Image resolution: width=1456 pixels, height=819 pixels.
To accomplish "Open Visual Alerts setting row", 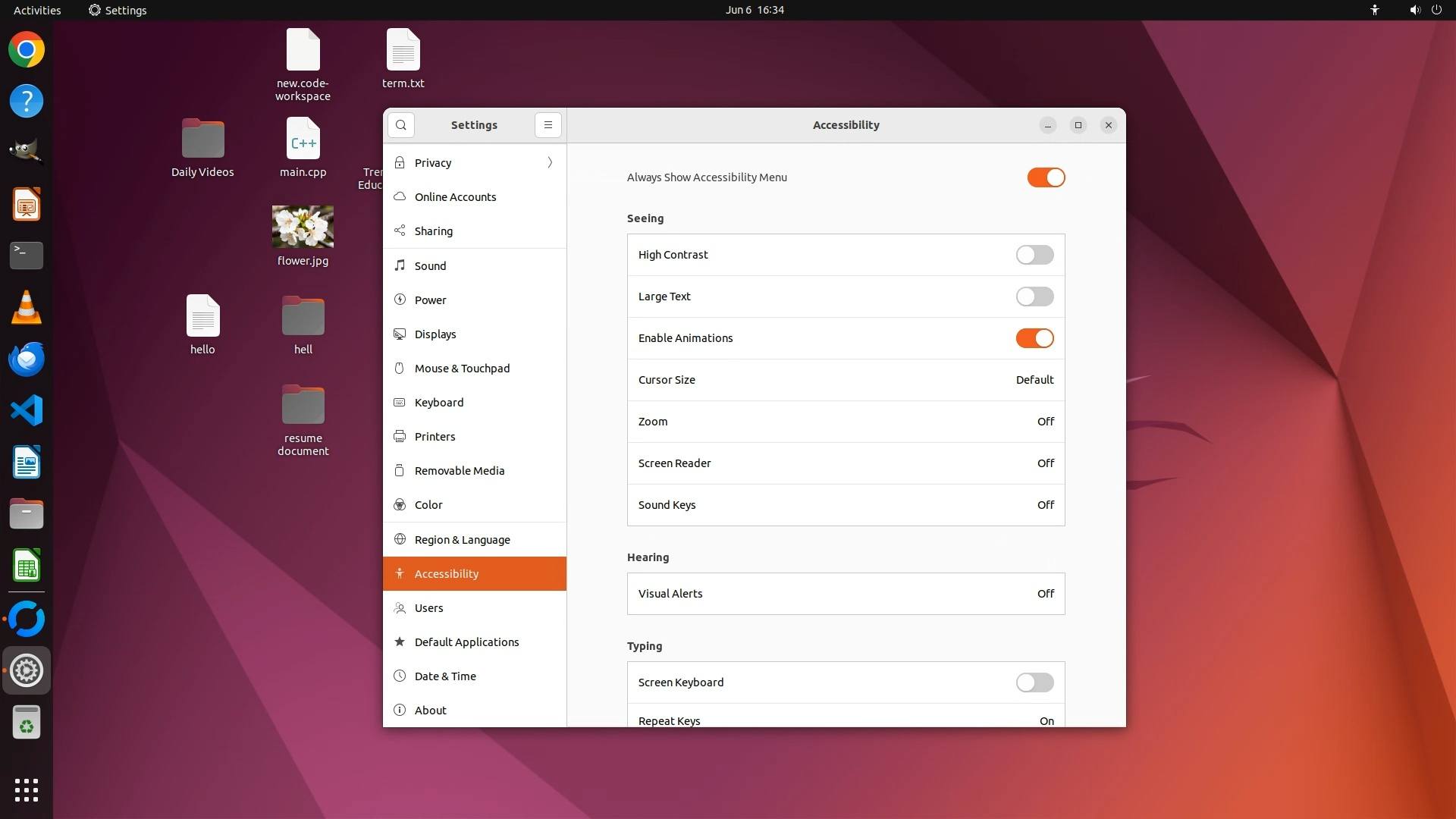I will coord(846,594).
